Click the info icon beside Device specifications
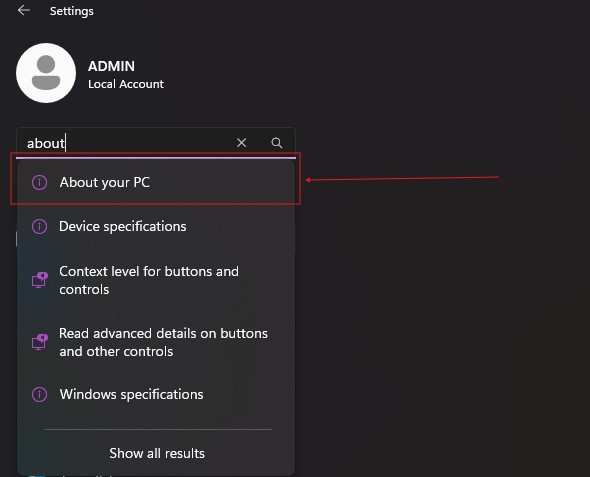The width and height of the screenshot is (590, 477). coord(40,226)
